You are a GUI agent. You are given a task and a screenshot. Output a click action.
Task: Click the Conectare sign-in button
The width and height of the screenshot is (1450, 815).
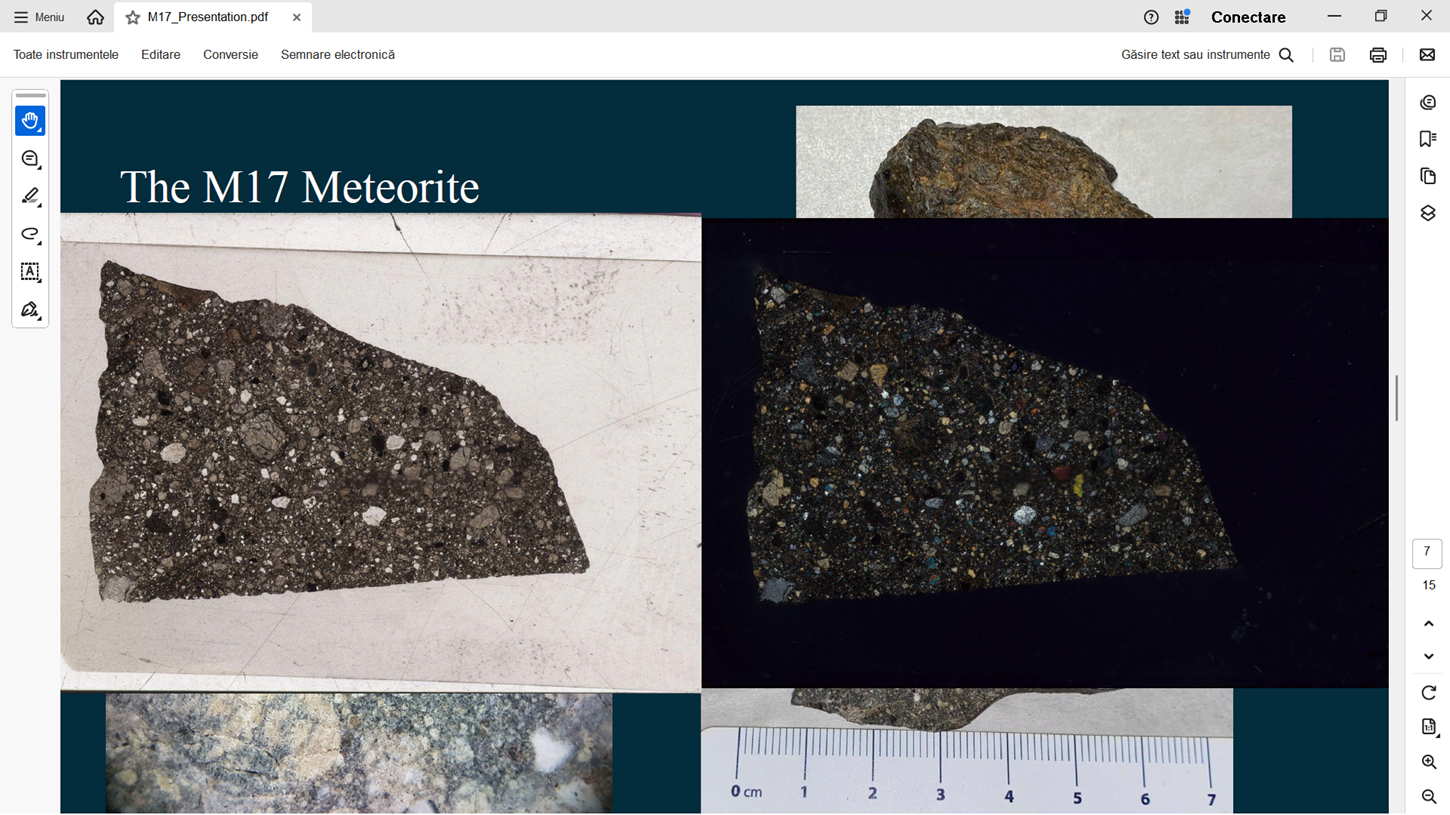(1248, 17)
